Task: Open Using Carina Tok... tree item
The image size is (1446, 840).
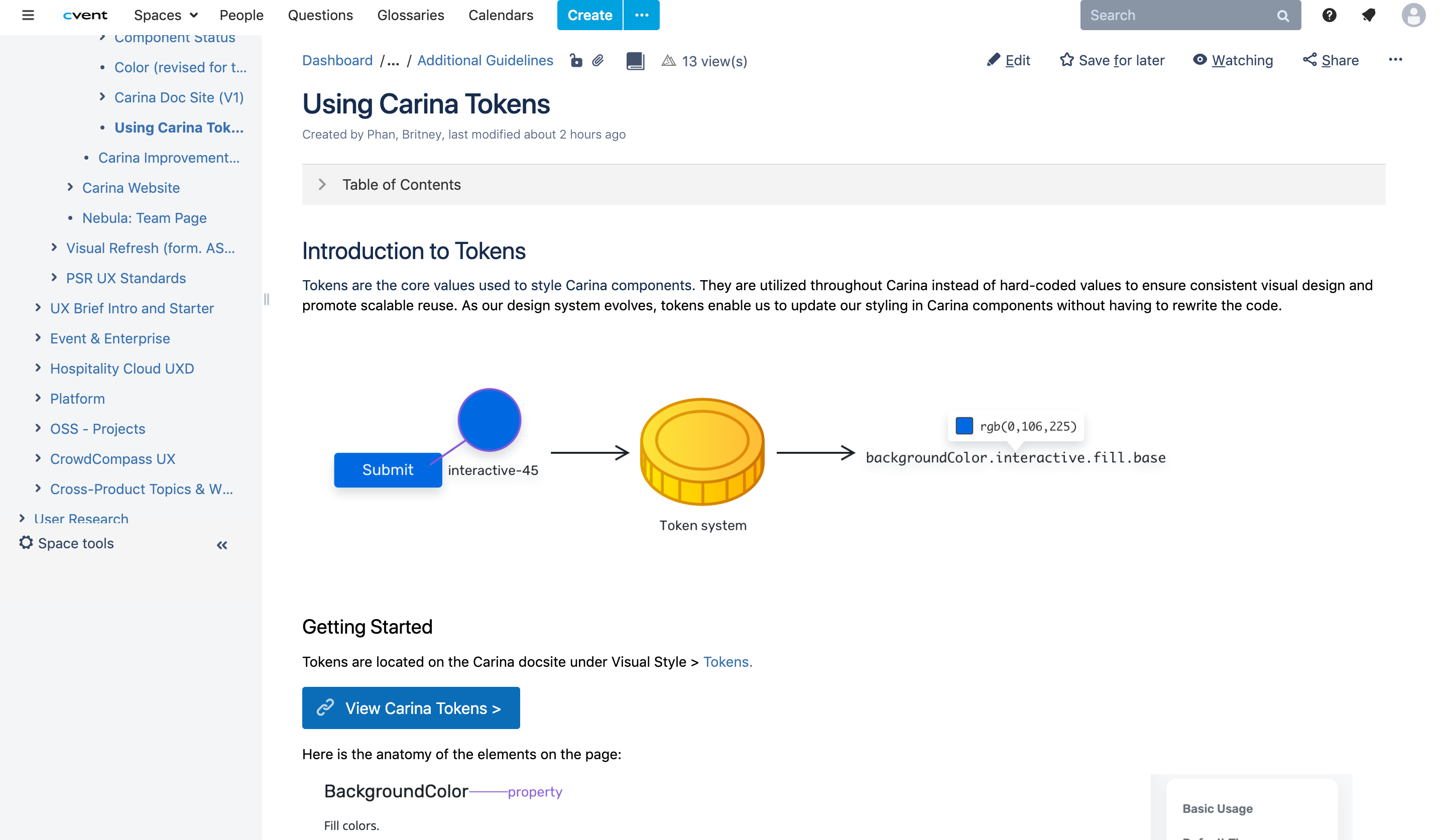Action: tap(179, 128)
